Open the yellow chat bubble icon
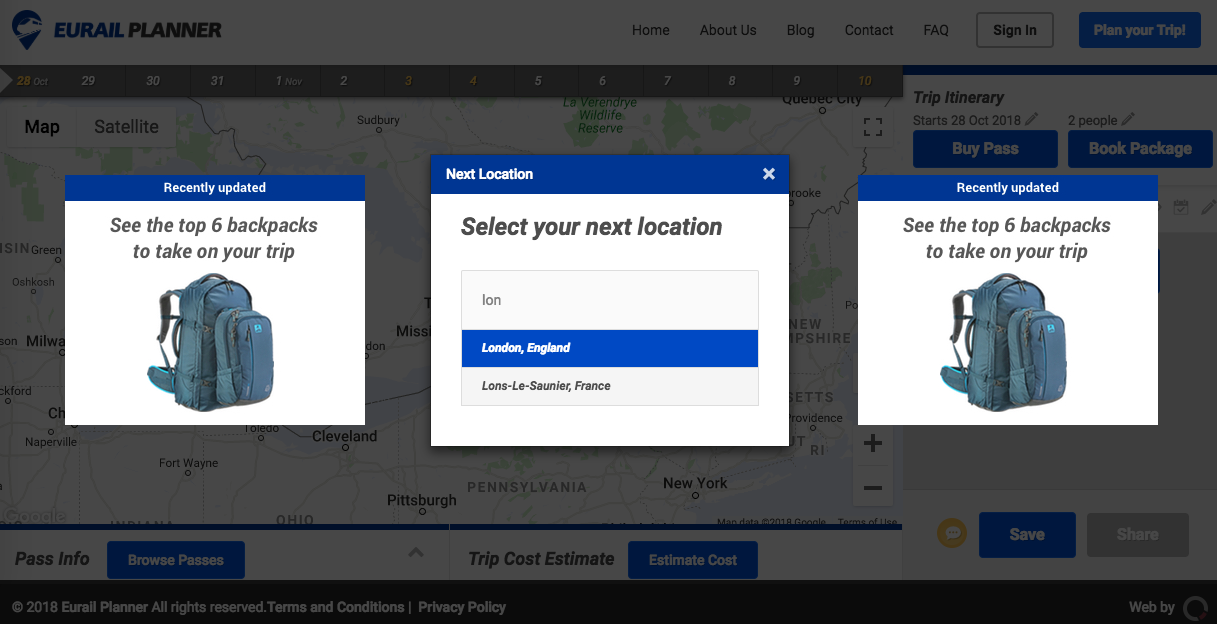 tap(952, 534)
